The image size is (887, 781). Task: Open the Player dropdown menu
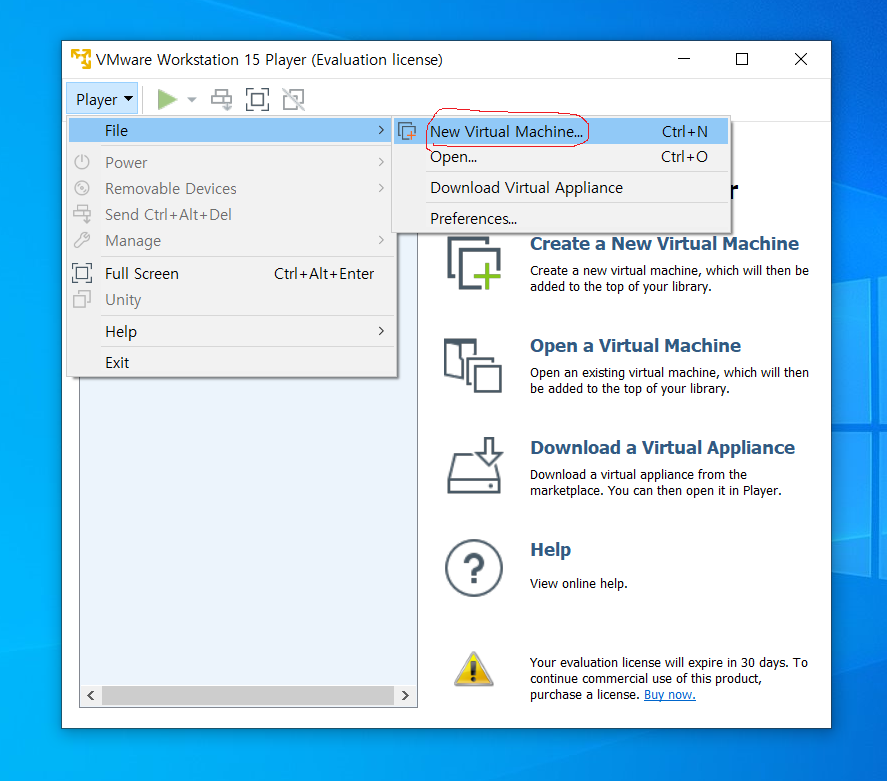pyautogui.click(x=102, y=100)
